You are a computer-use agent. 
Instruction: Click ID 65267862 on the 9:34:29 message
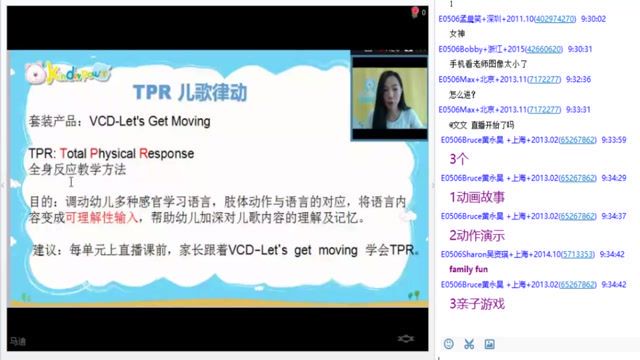click(577, 178)
